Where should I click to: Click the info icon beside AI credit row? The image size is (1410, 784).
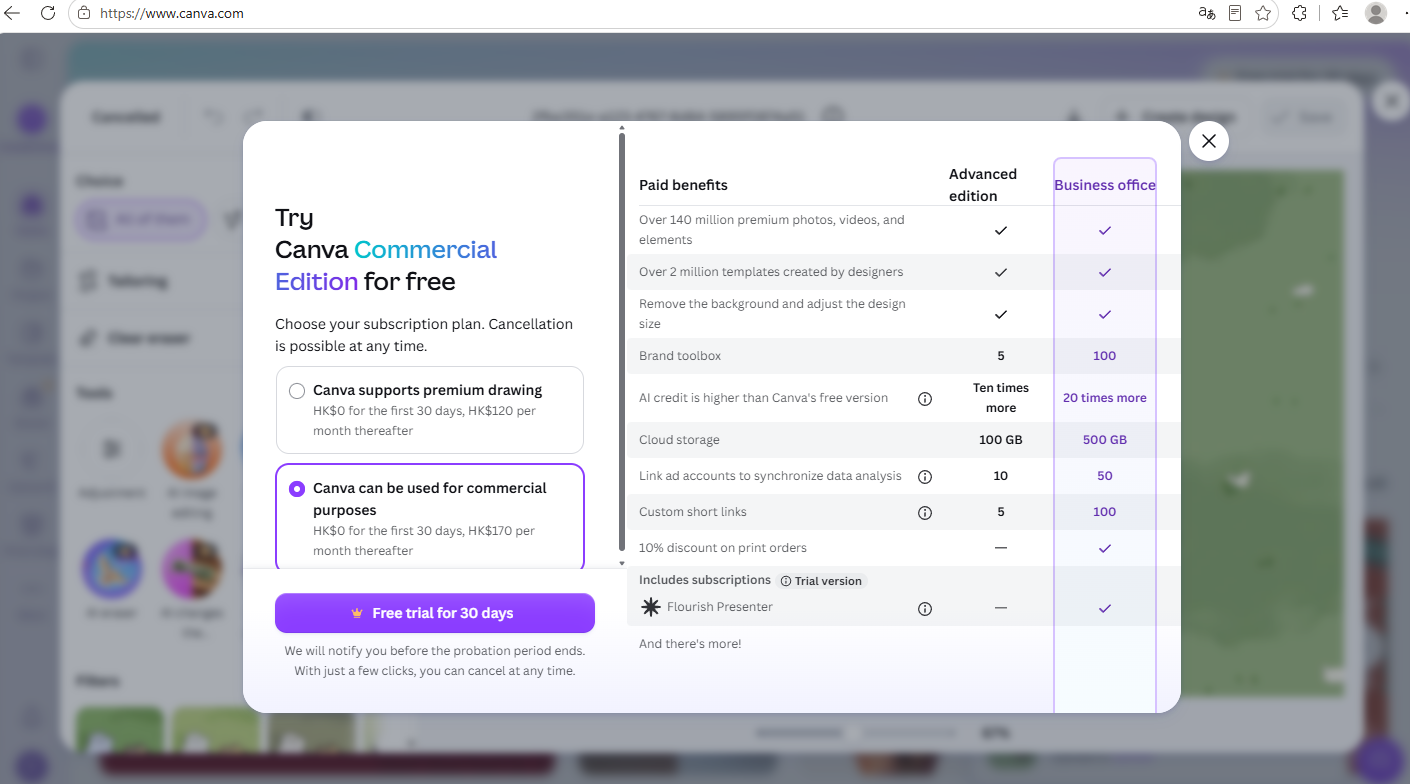[925, 399]
